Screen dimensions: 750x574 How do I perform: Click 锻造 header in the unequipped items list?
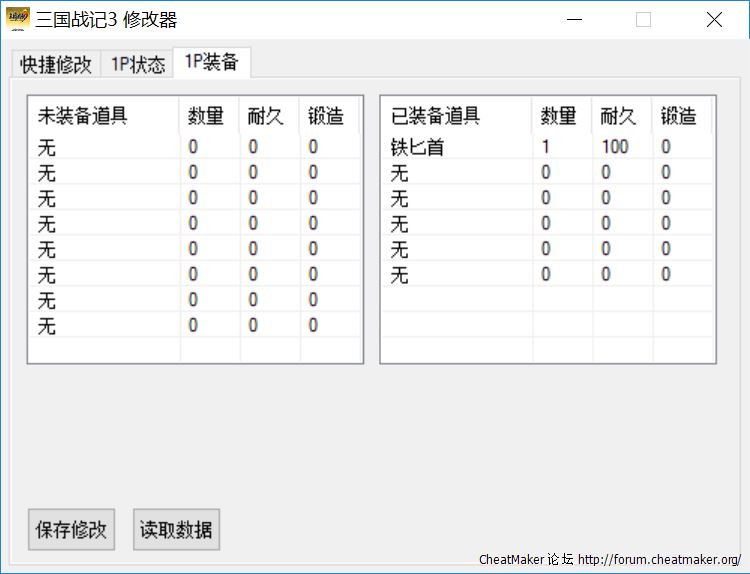(327, 116)
